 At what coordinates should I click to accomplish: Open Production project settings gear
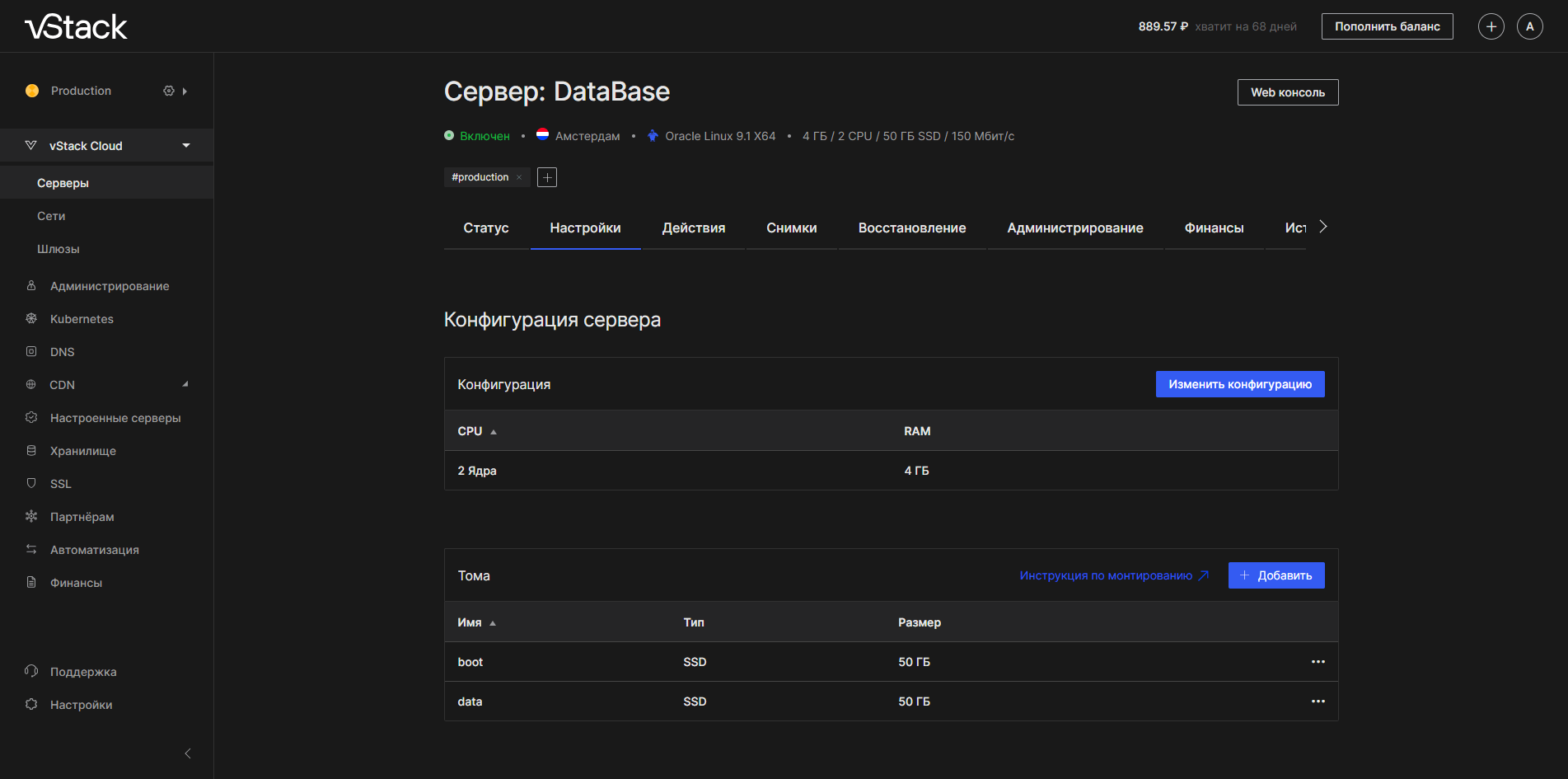tap(169, 91)
